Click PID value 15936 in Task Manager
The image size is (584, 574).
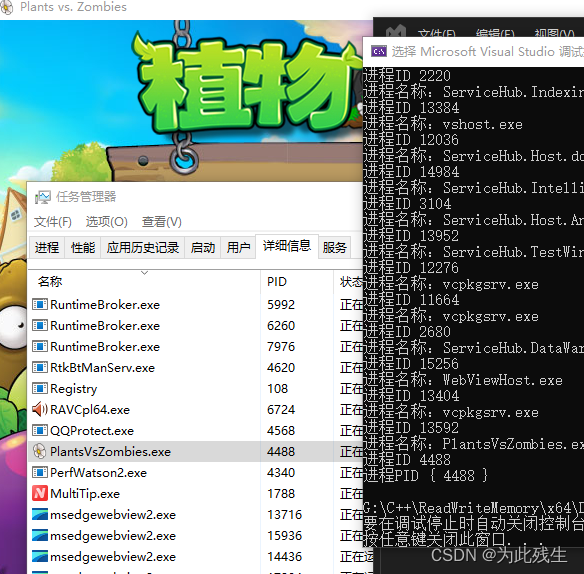coord(285,535)
